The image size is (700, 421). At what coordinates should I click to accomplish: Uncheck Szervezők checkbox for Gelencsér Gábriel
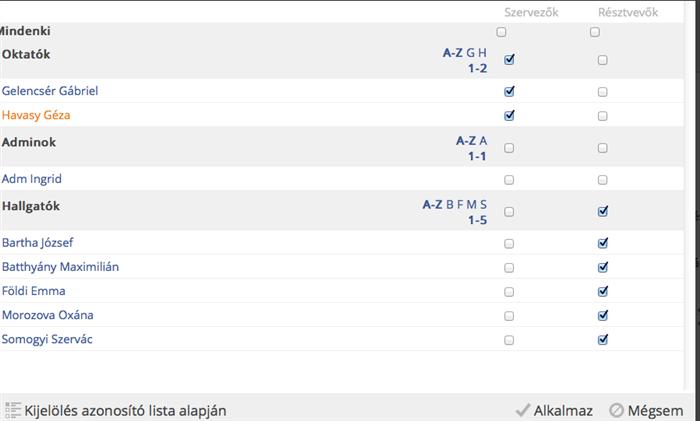pos(509,91)
